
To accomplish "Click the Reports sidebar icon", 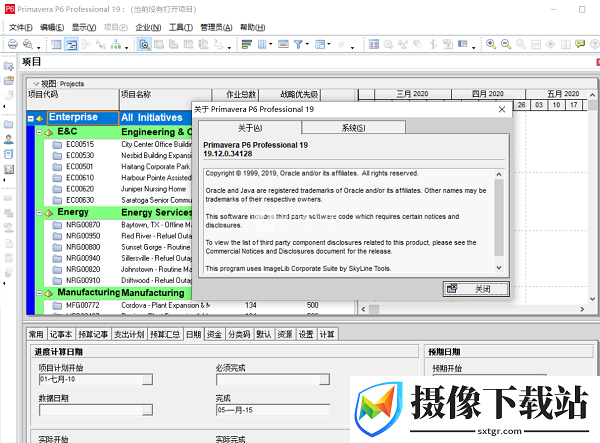I will tap(8, 154).
